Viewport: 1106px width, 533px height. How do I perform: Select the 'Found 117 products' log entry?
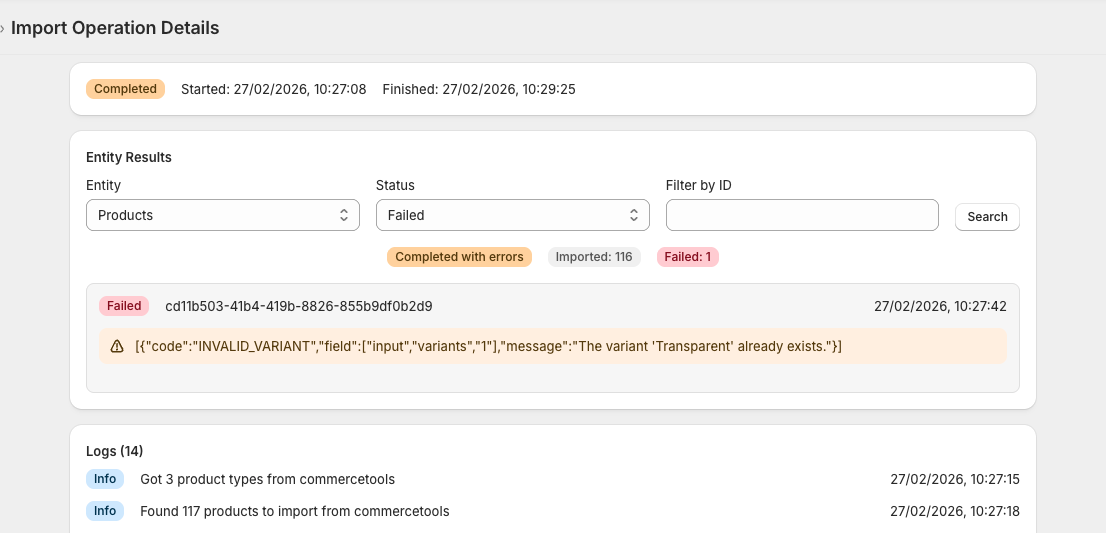(x=294, y=511)
